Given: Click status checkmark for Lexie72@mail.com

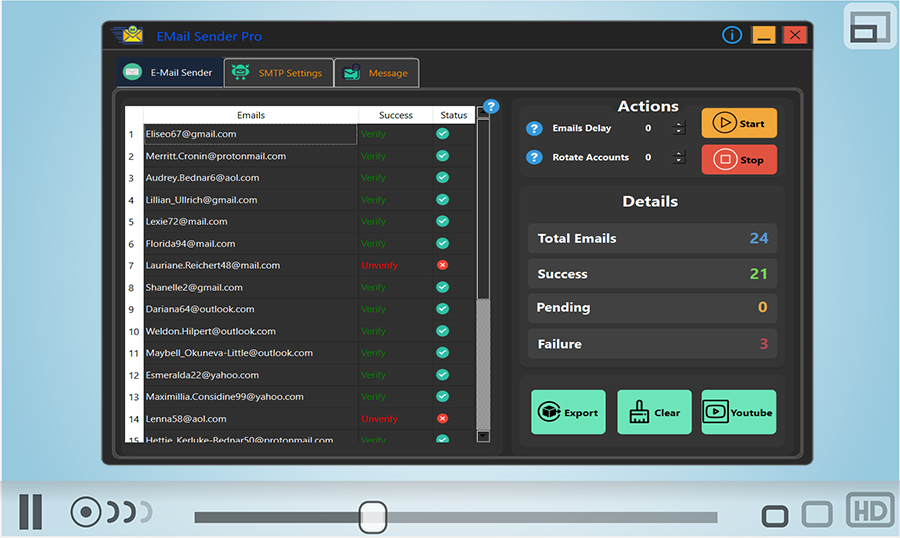Looking at the screenshot, I should click(x=443, y=221).
